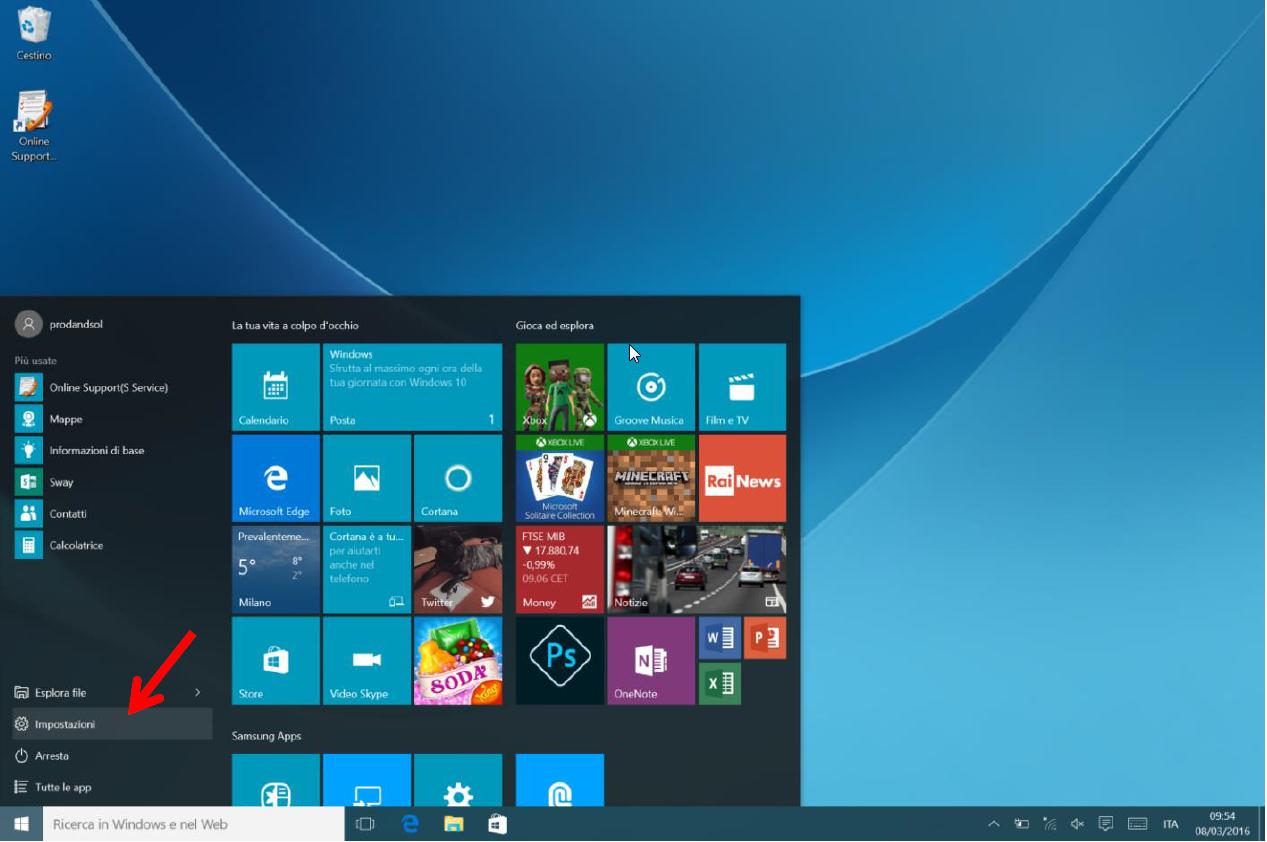Open the Milano weather tile
The image size is (1267, 842).
click(x=276, y=569)
